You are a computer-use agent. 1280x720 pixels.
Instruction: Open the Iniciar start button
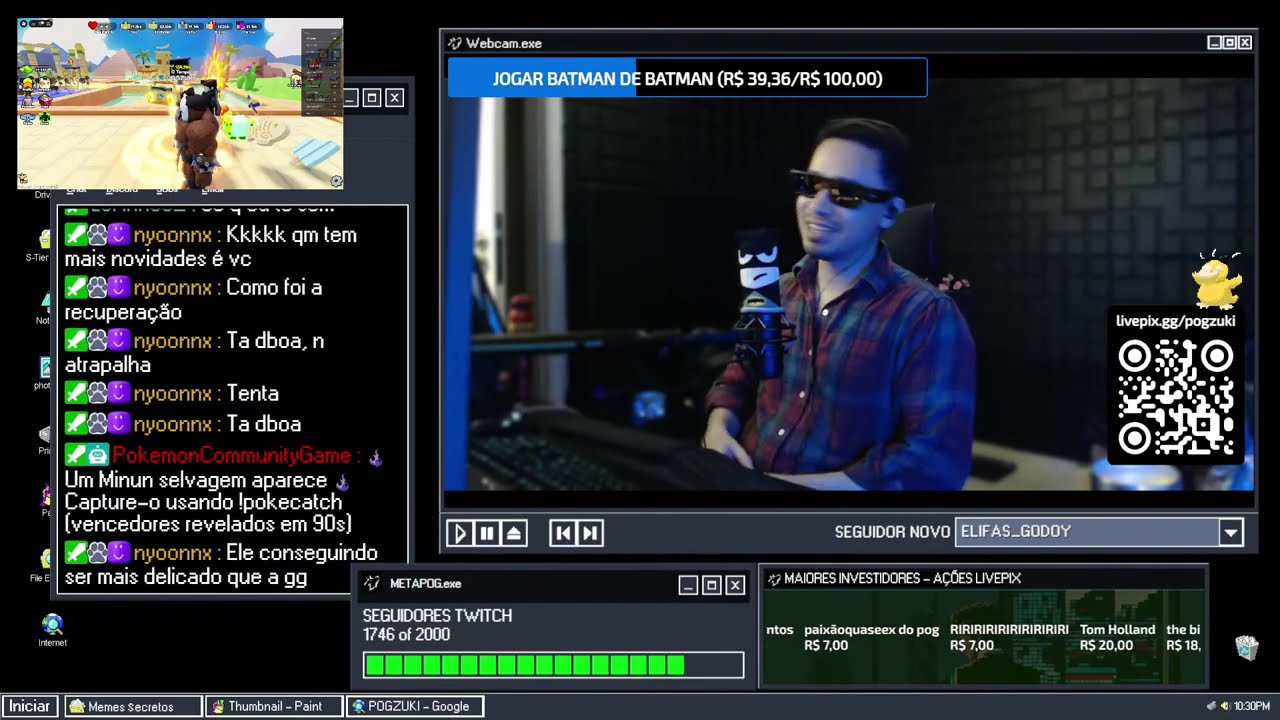[x=30, y=706]
